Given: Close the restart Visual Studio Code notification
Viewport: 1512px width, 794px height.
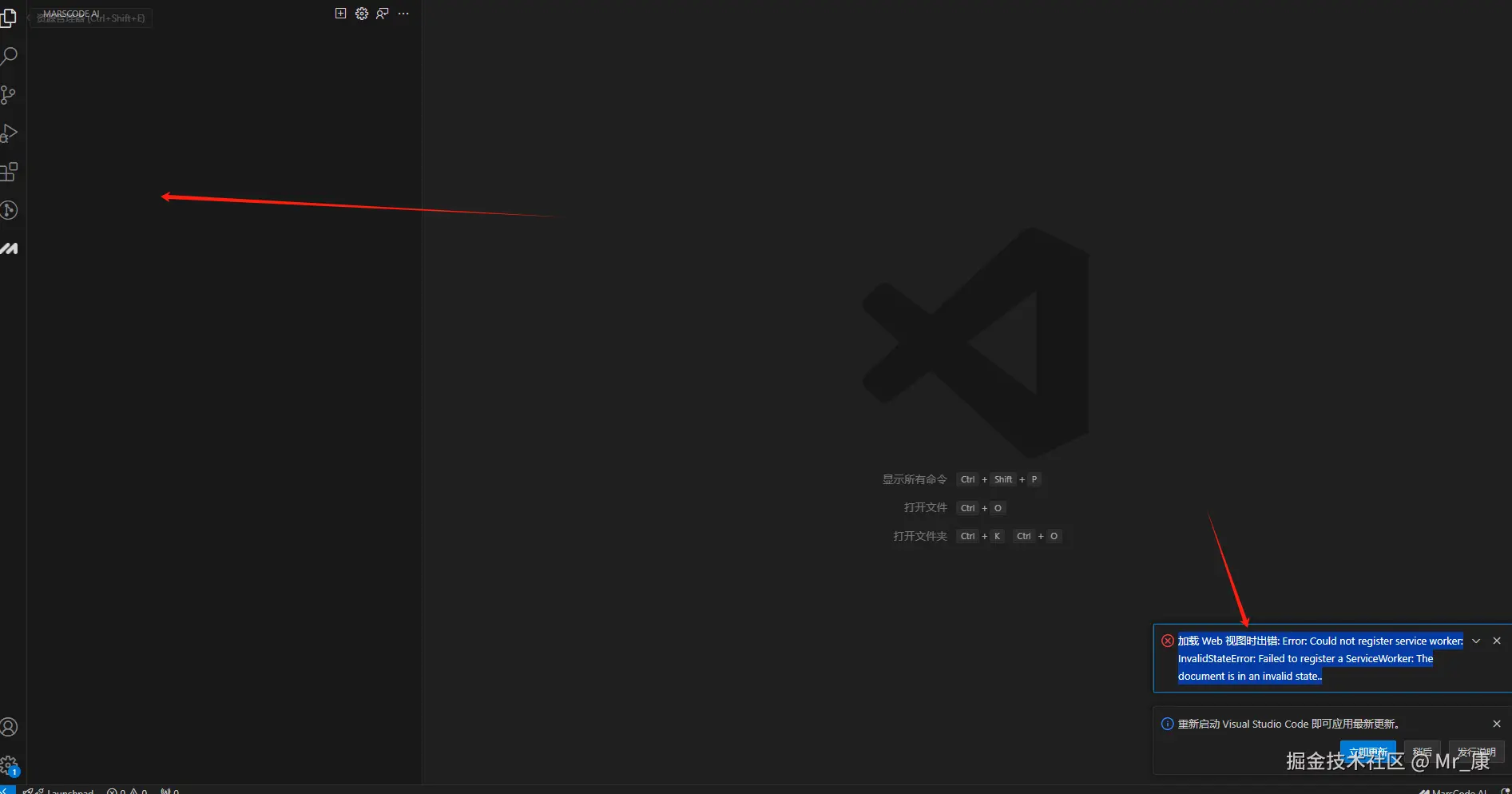Looking at the screenshot, I should tap(1497, 724).
